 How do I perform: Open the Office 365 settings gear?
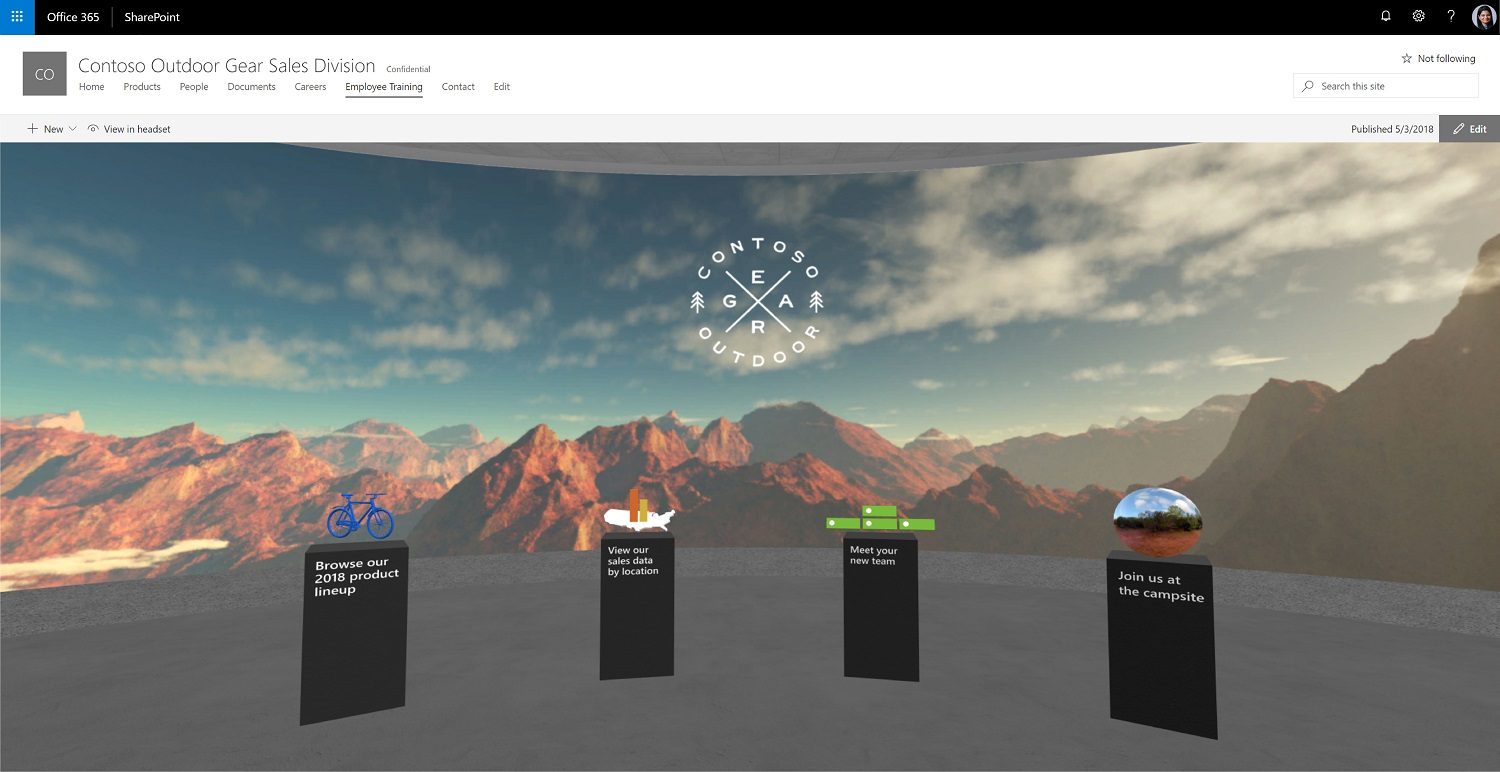pyautogui.click(x=1418, y=16)
